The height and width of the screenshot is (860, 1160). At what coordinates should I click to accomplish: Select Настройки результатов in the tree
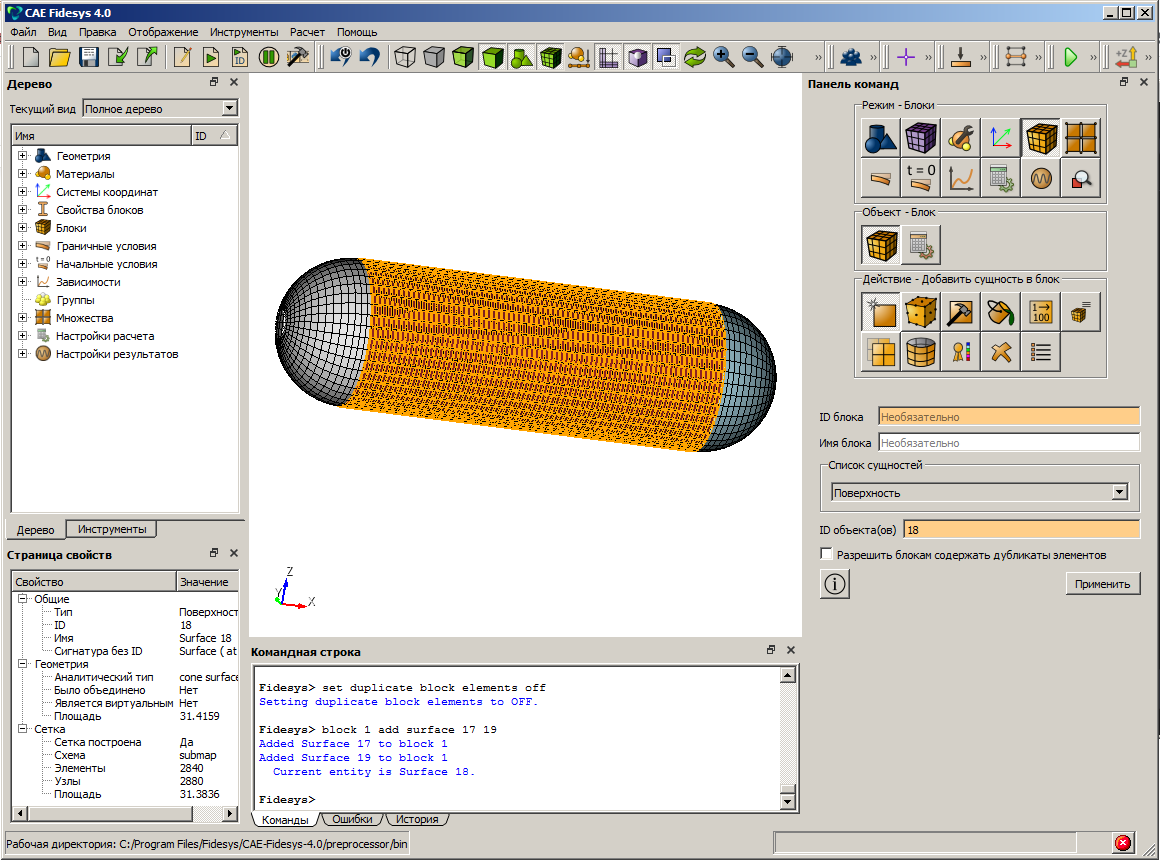117,354
